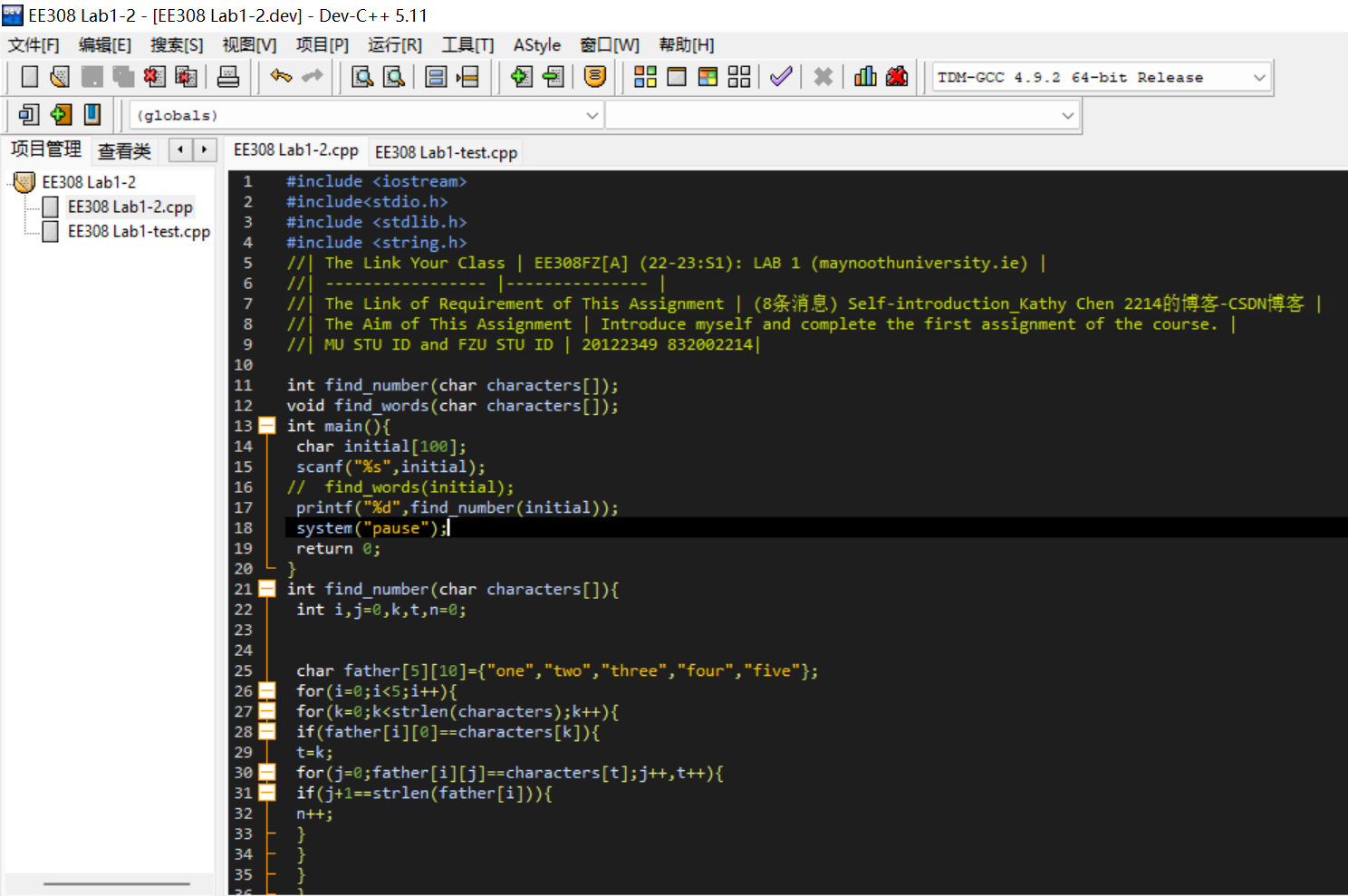This screenshot has height=896, width=1348.
Task: Click the Compile & Run multicolor window icon
Action: (708, 77)
